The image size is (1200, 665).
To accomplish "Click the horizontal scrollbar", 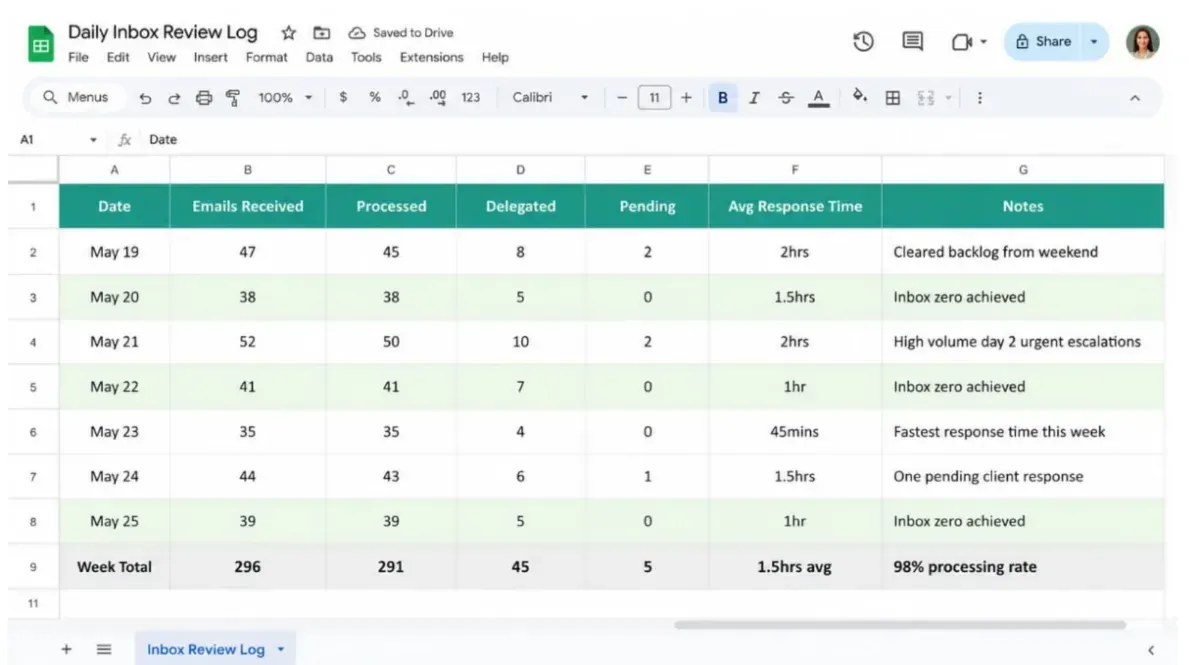I will pyautogui.click(x=900, y=625).
